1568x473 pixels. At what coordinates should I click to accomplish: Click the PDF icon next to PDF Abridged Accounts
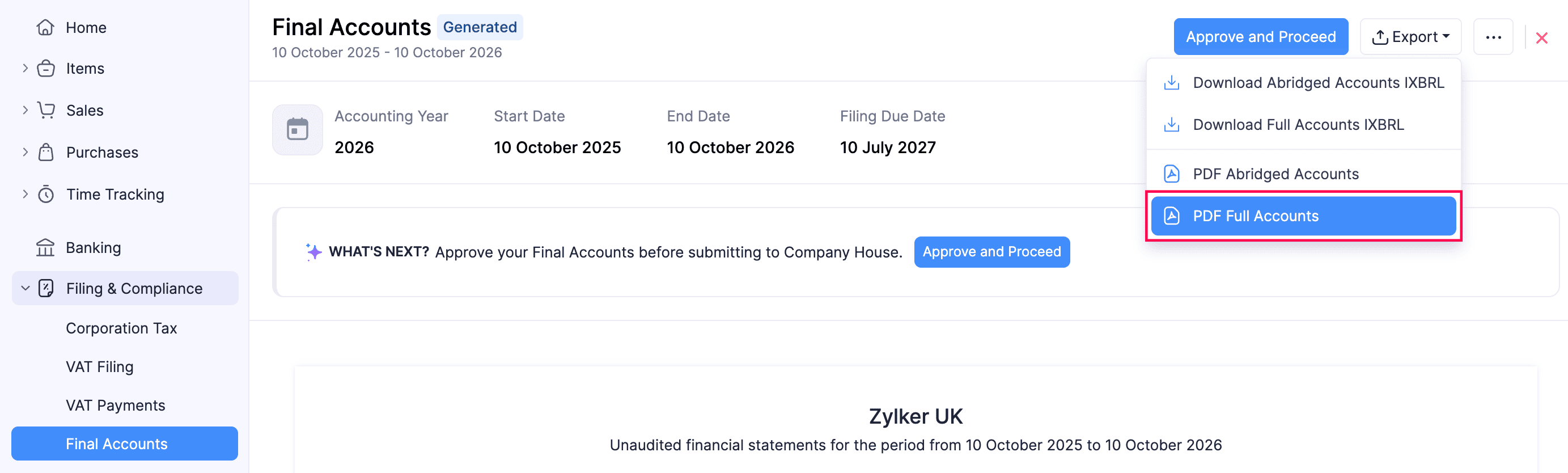pyautogui.click(x=1171, y=174)
